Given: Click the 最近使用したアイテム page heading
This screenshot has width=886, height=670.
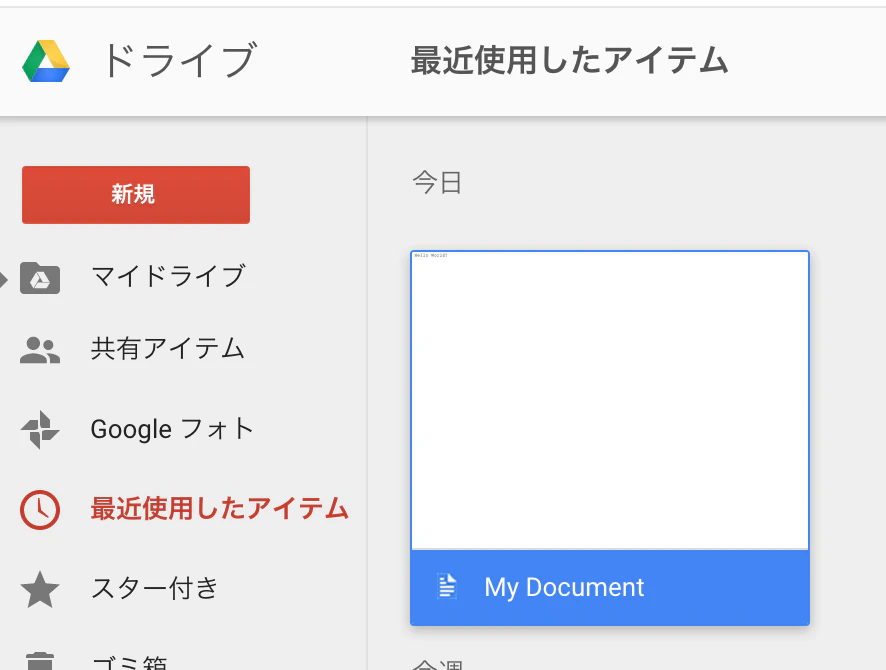Looking at the screenshot, I should [x=570, y=60].
